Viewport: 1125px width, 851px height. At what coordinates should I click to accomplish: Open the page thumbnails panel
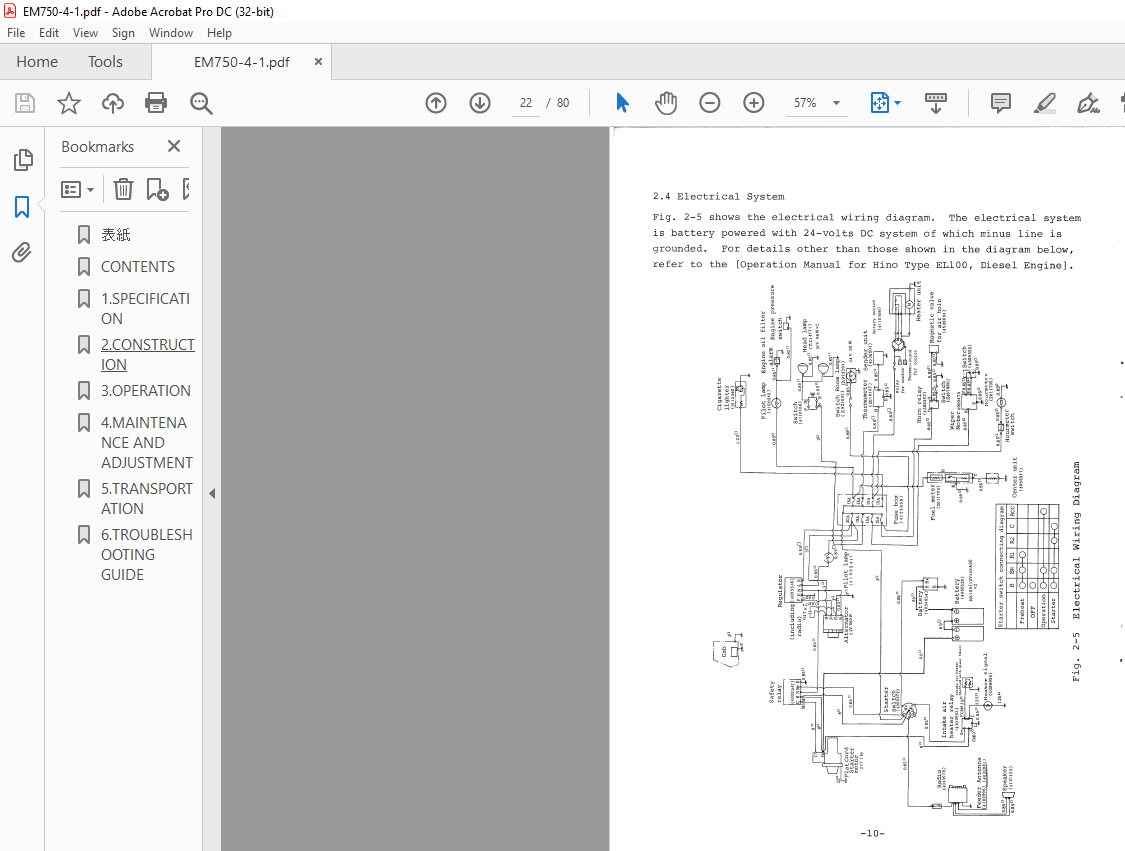coord(22,159)
